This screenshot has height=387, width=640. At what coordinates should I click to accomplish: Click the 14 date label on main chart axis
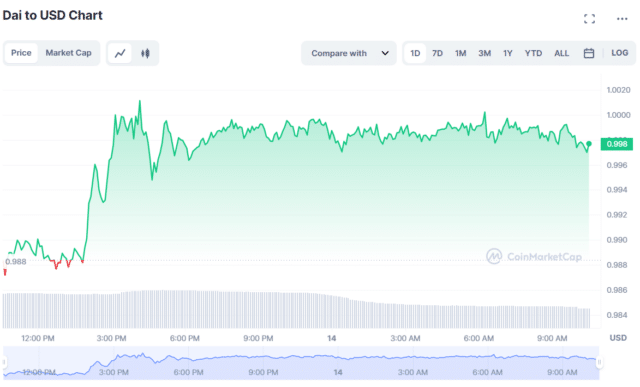click(331, 338)
